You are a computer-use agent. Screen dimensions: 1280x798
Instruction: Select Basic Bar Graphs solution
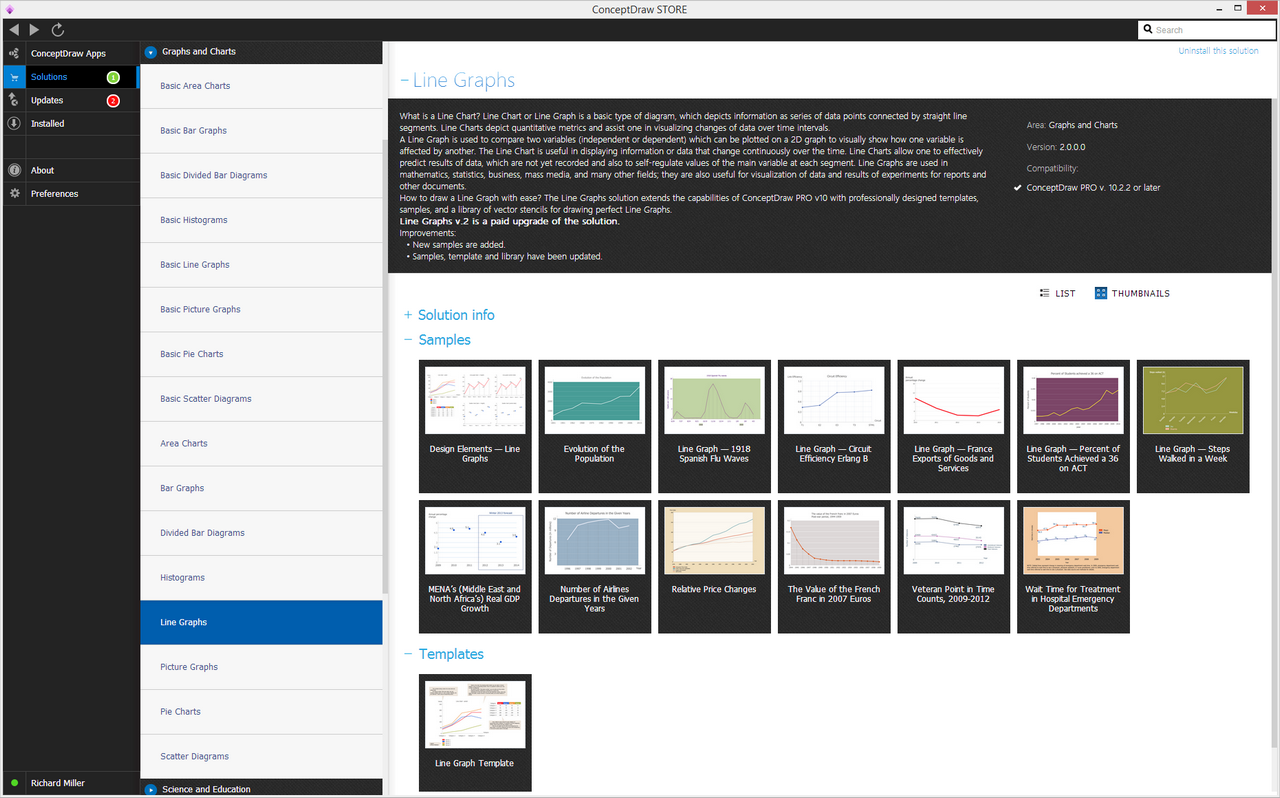(261, 130)
